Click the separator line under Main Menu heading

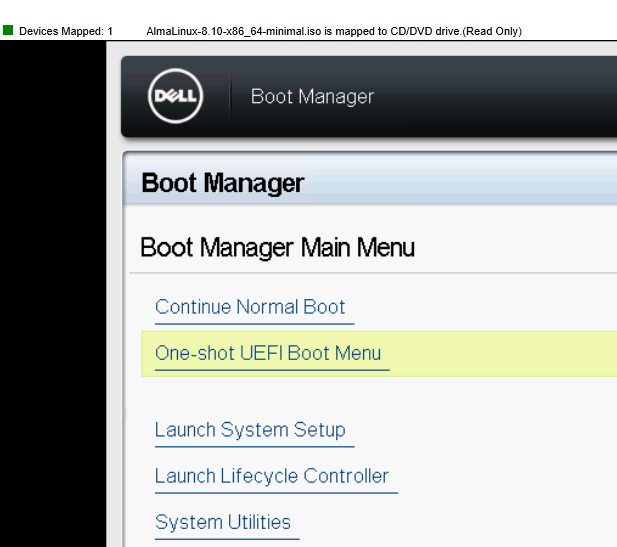400,272
